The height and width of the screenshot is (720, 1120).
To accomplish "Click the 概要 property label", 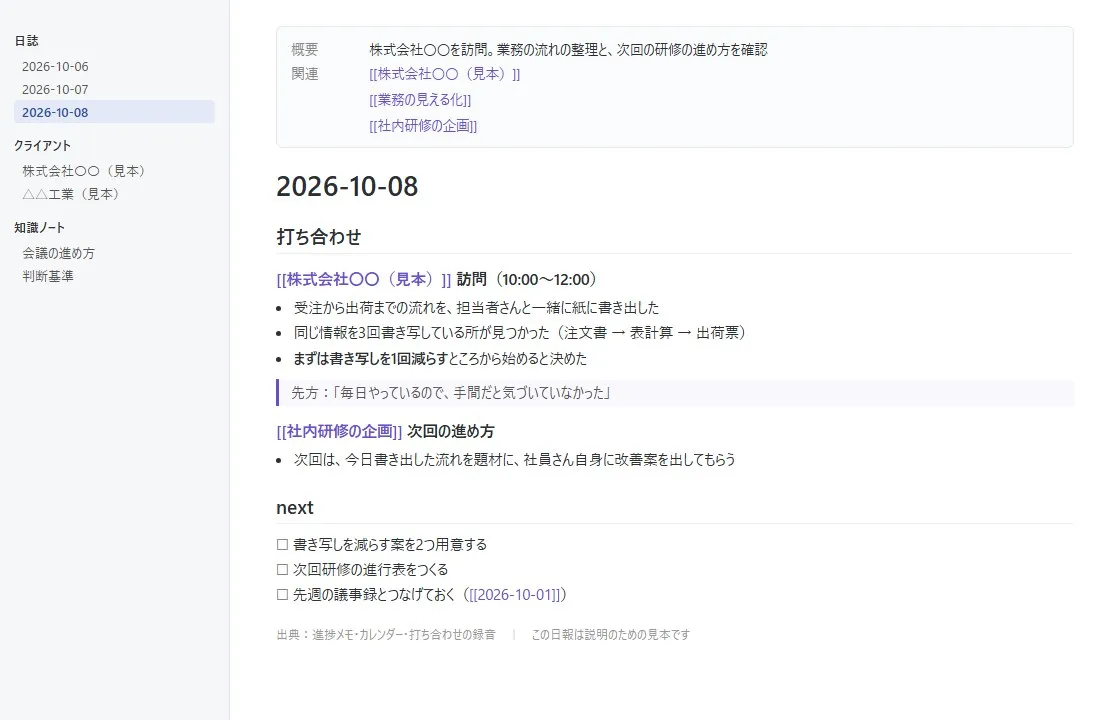I will pyautogui.click(x=305, y=49).
